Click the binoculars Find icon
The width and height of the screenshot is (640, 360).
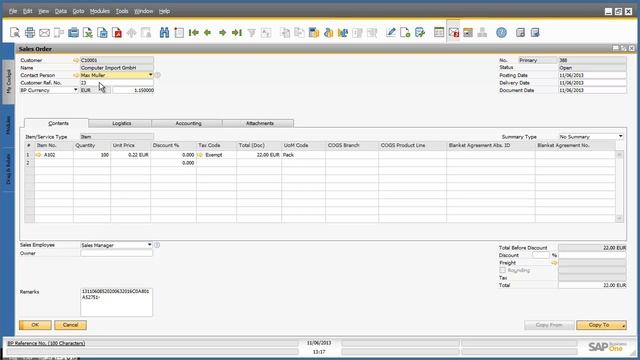(x=164, y=33)
